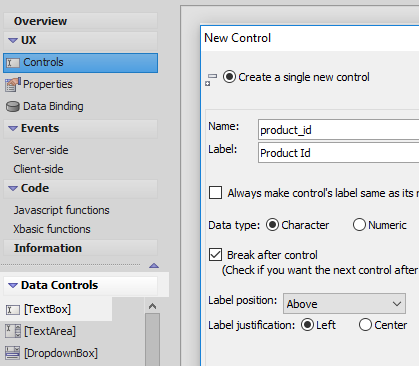Select [DropdownBox] label in Data Controls
The width and height of the screenshot is (419, 366).
(x=61, y=353)
